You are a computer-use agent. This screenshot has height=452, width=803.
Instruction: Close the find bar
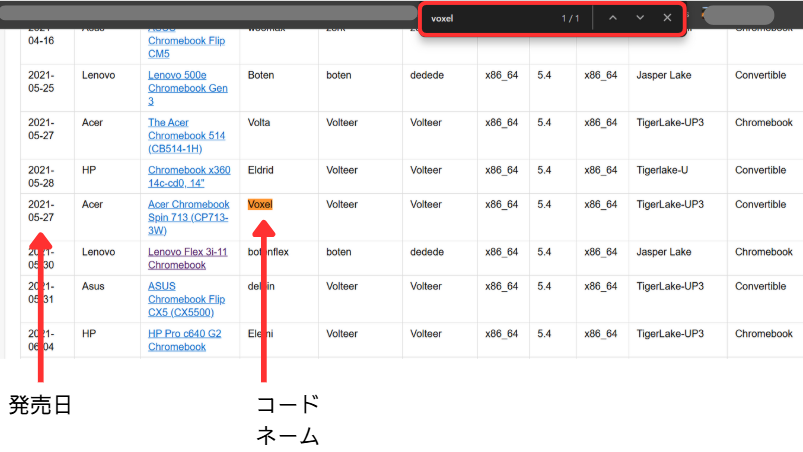[x=667, y=18]
